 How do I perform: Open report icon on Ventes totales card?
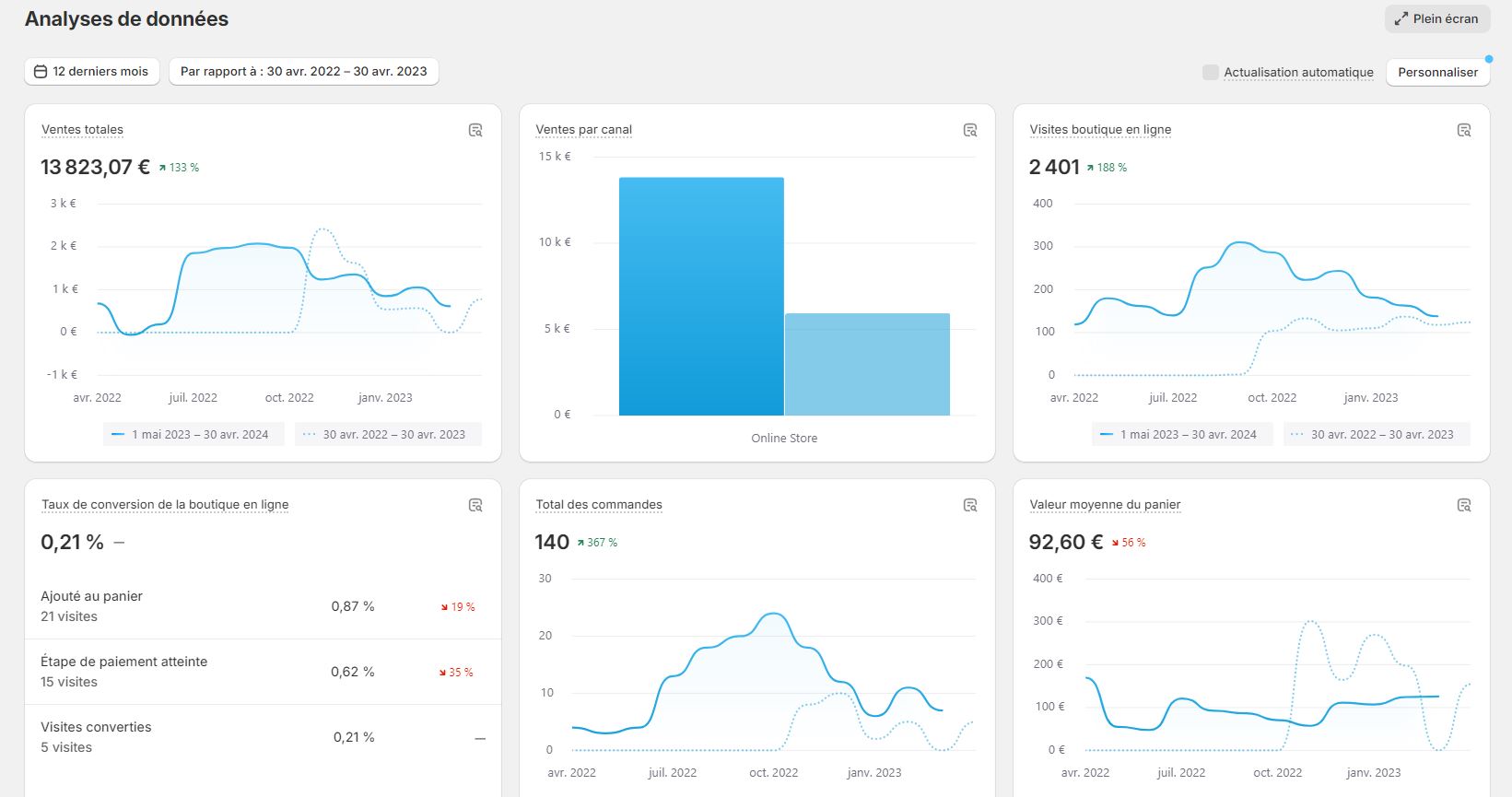coord(475,130)
